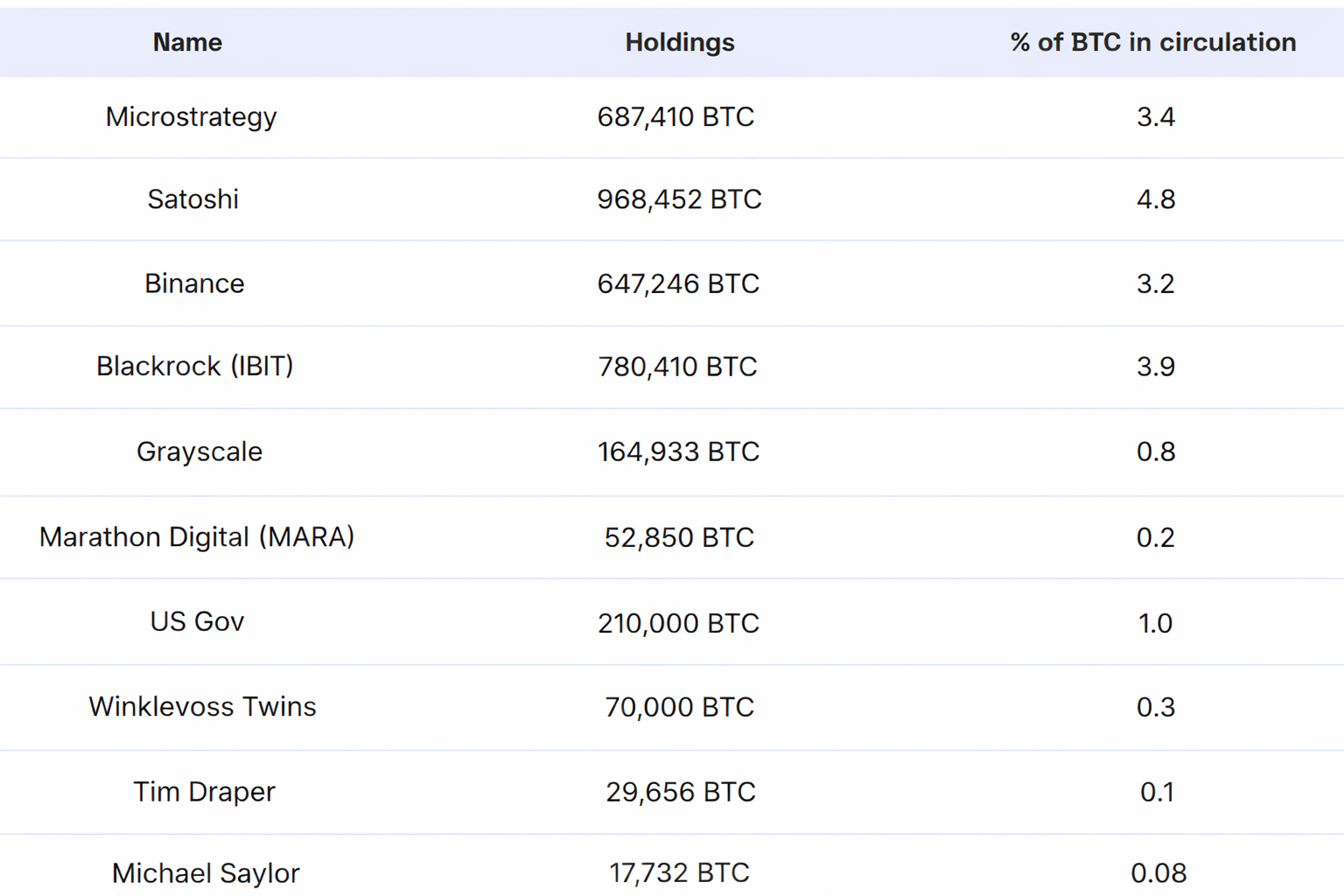Click the Holdings column header
Image resolution: width=1344 pixels, height=896 pixels.
pyautogui.click(x=679, y=42)
